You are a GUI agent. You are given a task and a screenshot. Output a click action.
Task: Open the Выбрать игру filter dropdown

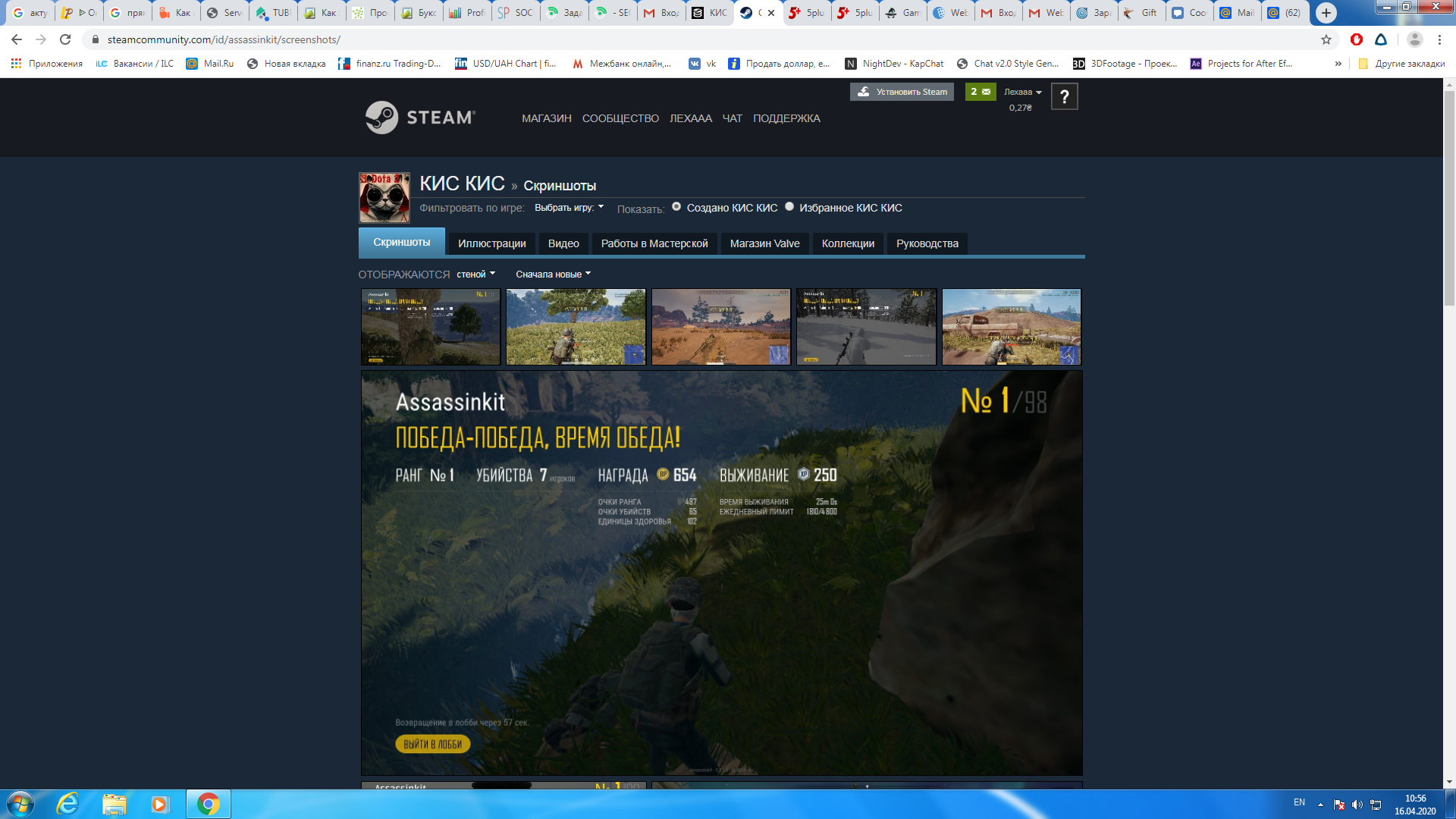pos(570,207)
